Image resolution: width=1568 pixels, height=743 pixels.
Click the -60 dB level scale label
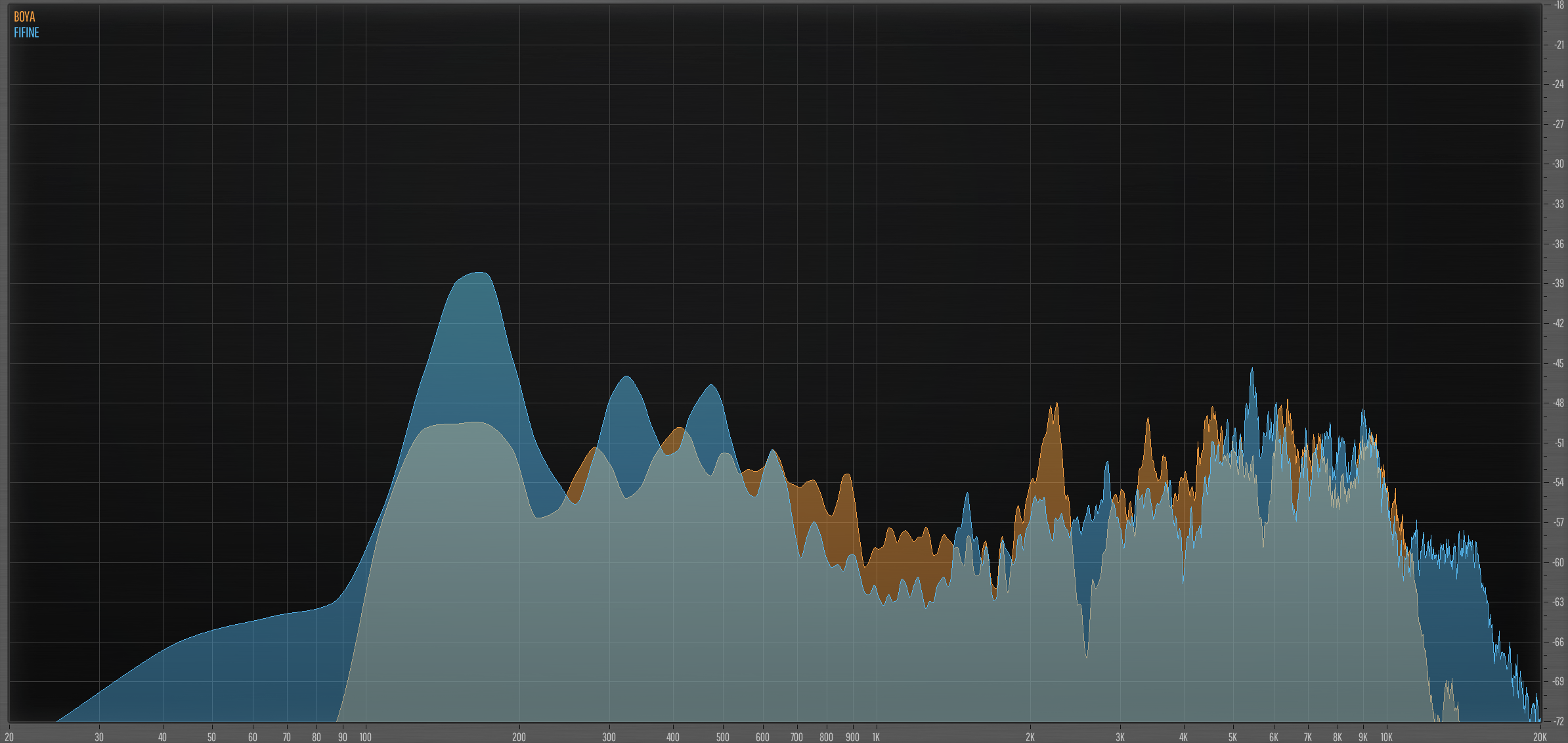[x=1558, y=562]
